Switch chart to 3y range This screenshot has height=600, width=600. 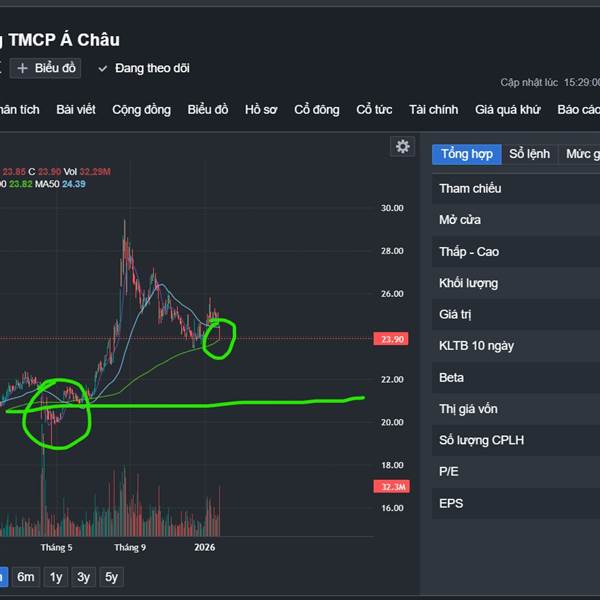84,577
